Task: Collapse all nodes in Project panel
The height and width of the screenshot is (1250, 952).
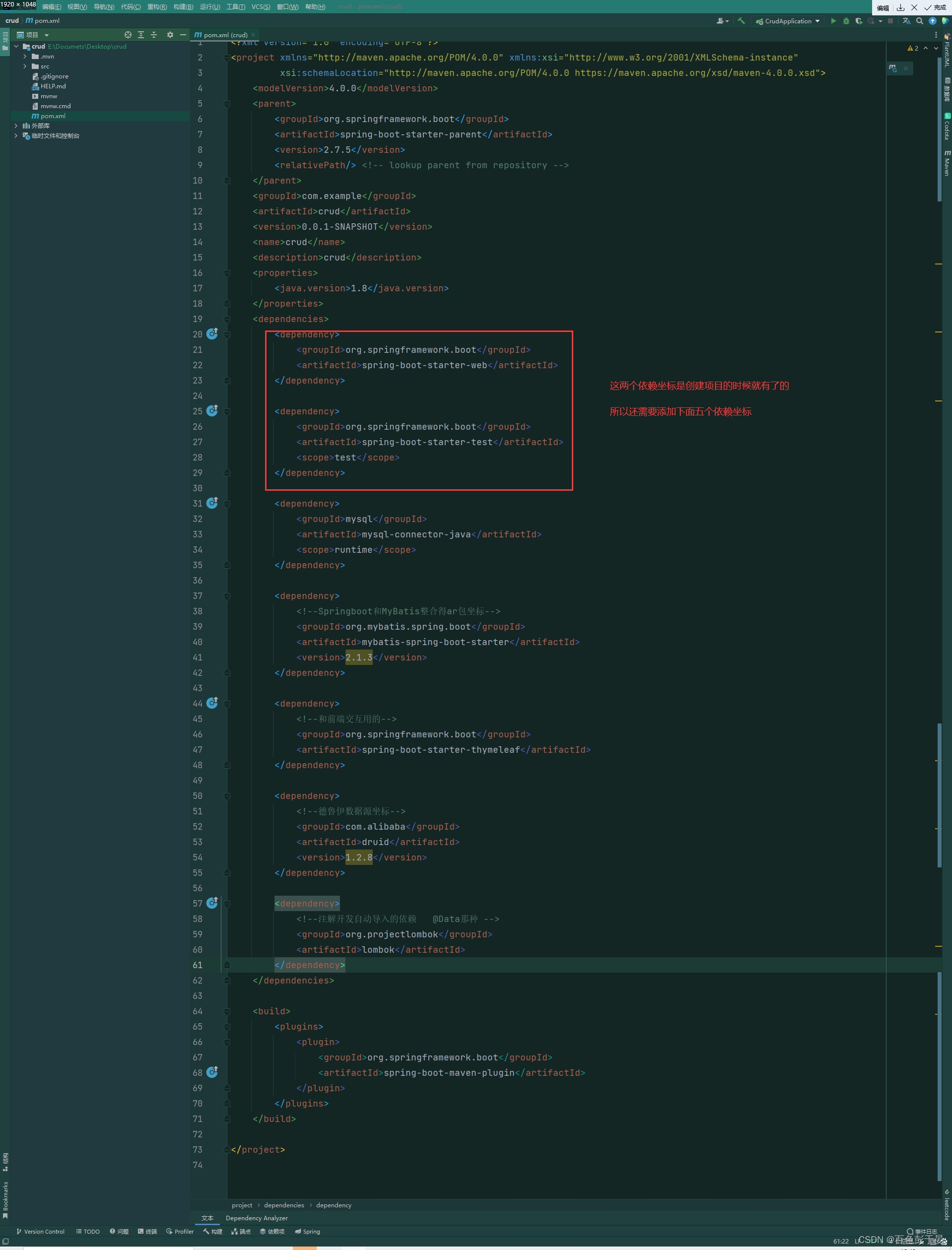Action: point(154,35)
